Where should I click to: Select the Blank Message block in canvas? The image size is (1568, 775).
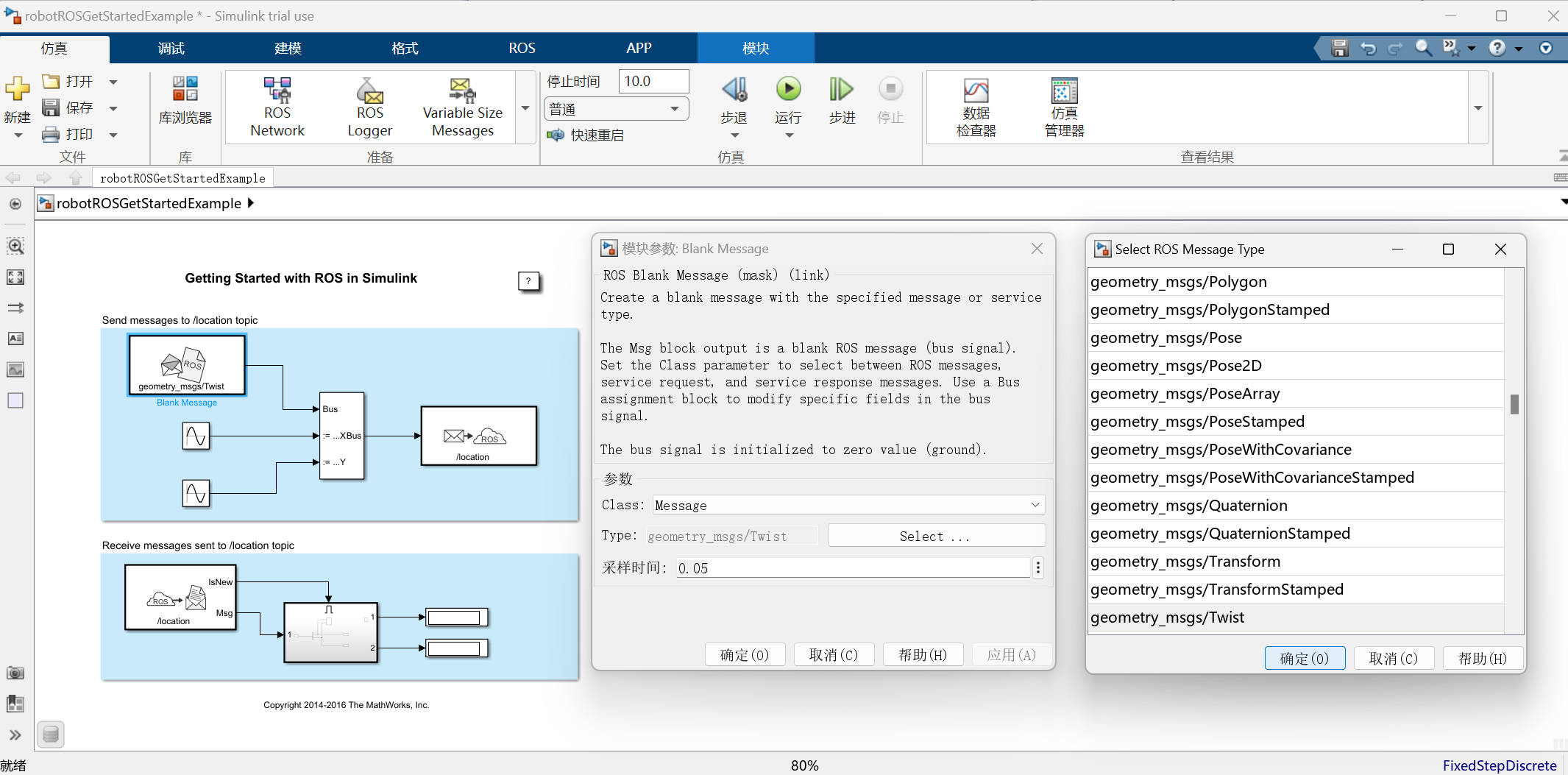187,365
